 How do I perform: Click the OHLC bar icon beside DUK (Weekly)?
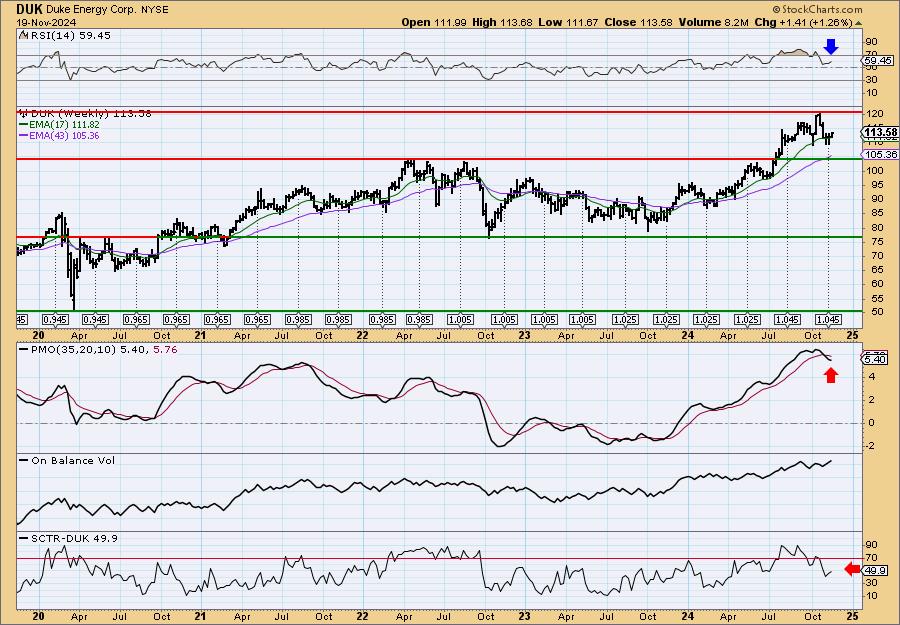[x=23, y=113]
